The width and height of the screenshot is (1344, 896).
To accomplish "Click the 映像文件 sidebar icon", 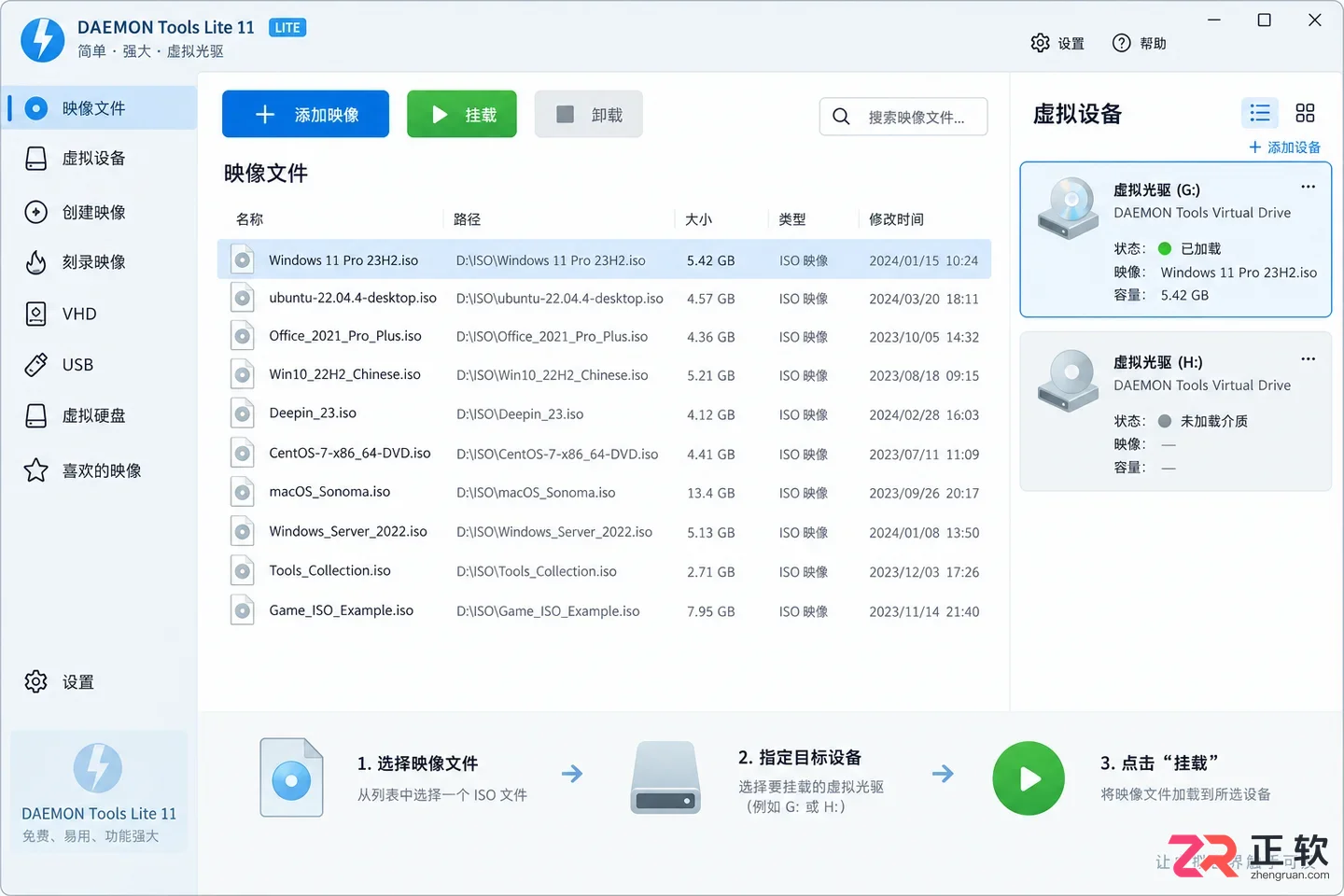I will (x=36, y=108).
